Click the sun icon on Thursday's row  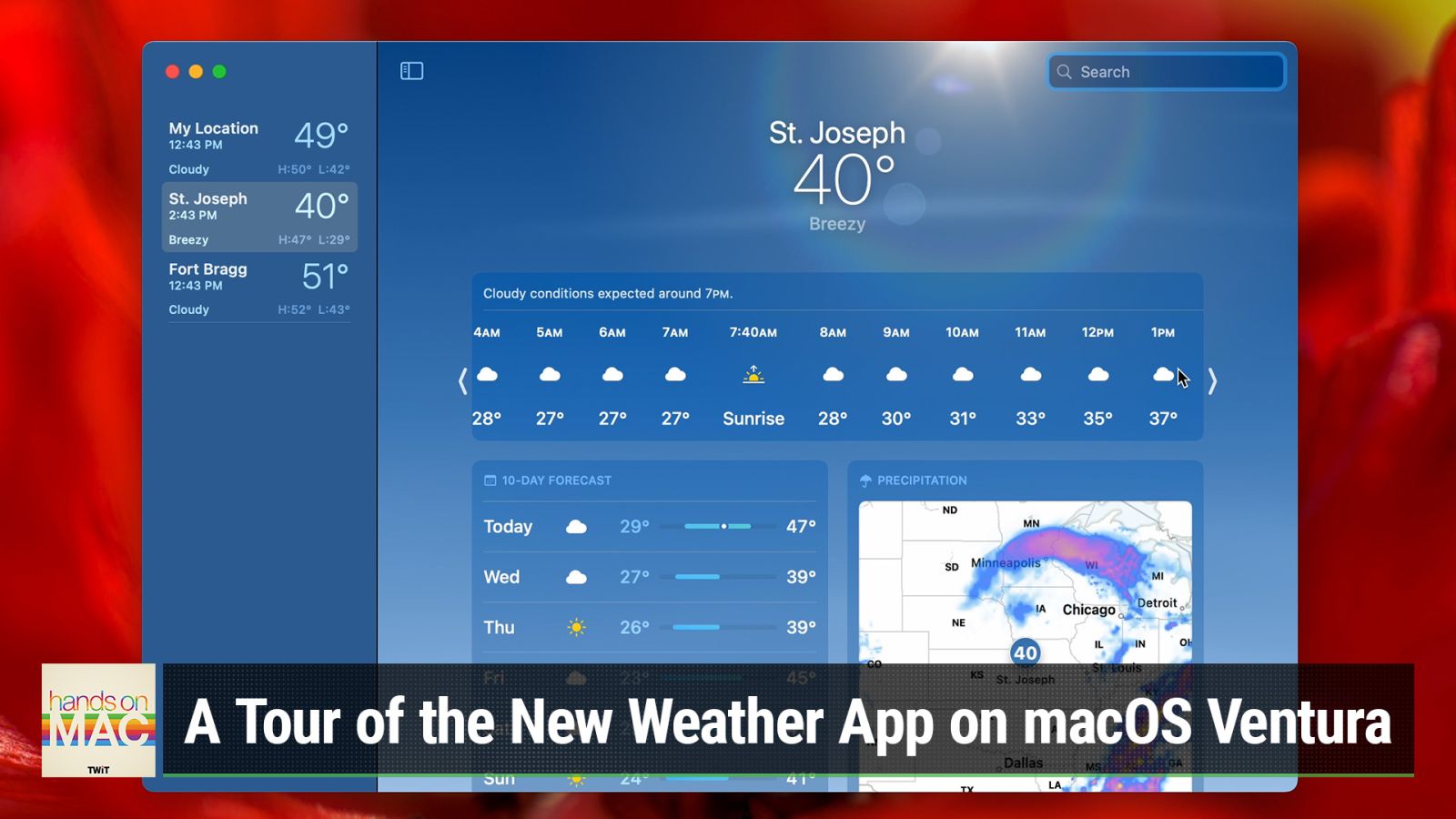(x=577, y=627)
